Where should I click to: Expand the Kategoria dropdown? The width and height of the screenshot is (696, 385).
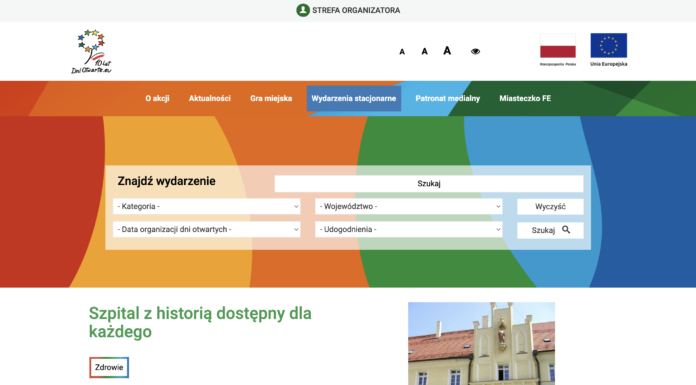(207, 206)
